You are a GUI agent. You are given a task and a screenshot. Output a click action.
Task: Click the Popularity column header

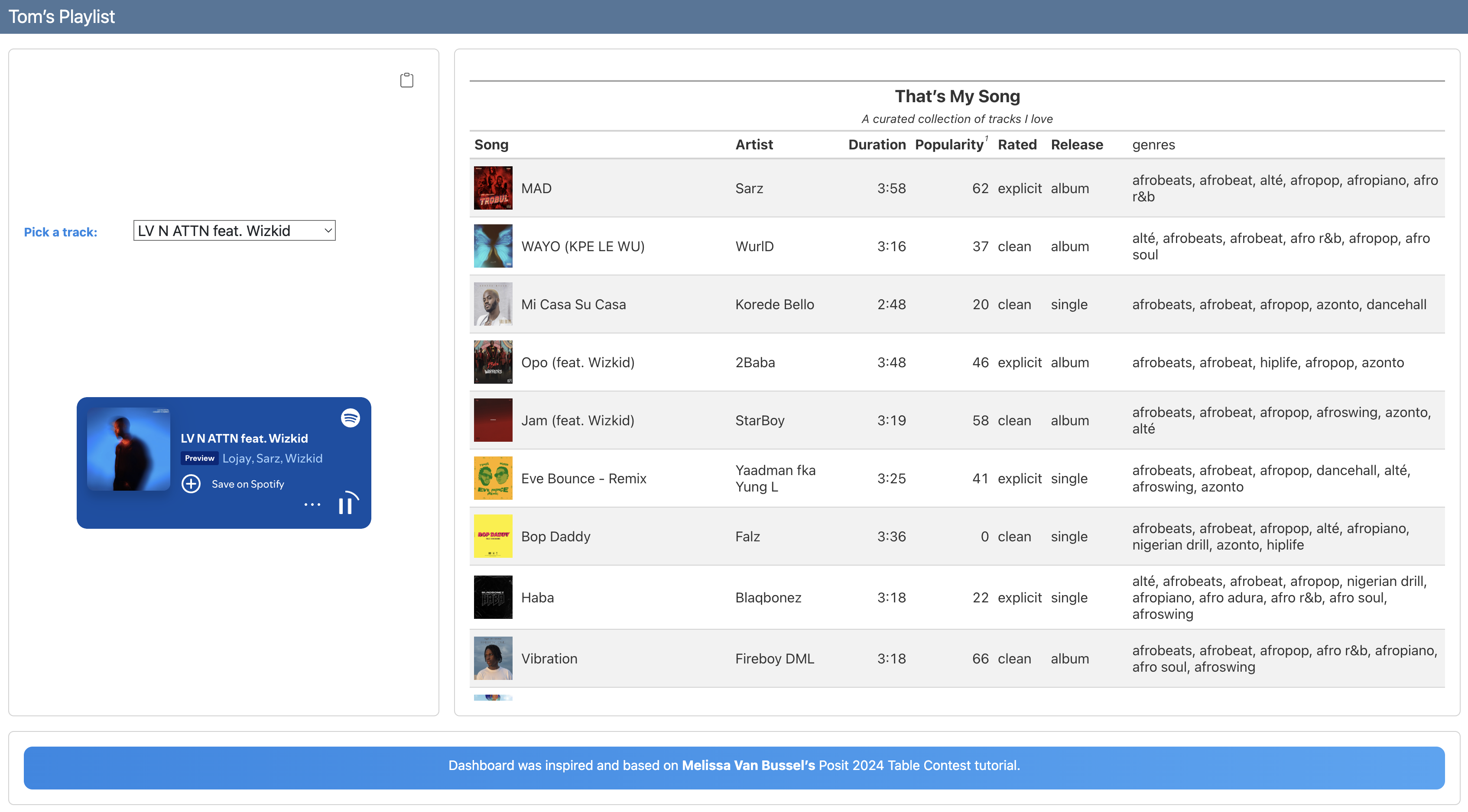(949, 145)
